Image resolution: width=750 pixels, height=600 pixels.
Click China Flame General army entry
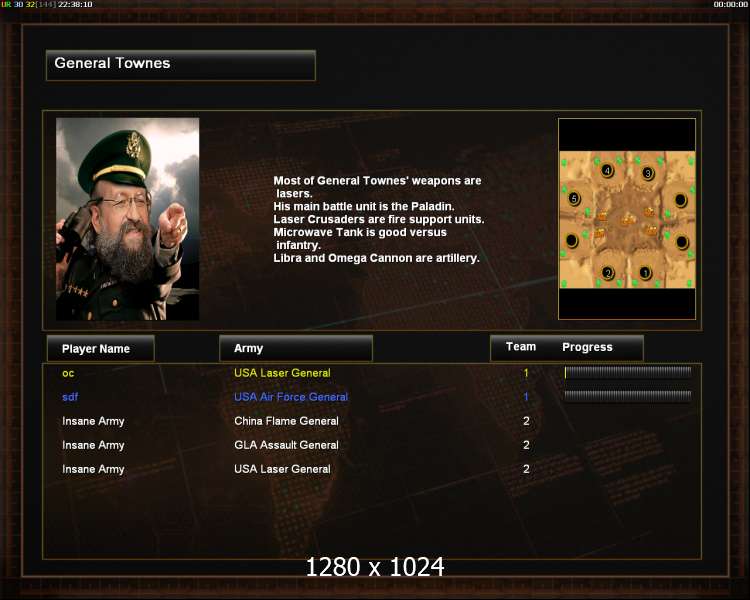tap(286, 421)
